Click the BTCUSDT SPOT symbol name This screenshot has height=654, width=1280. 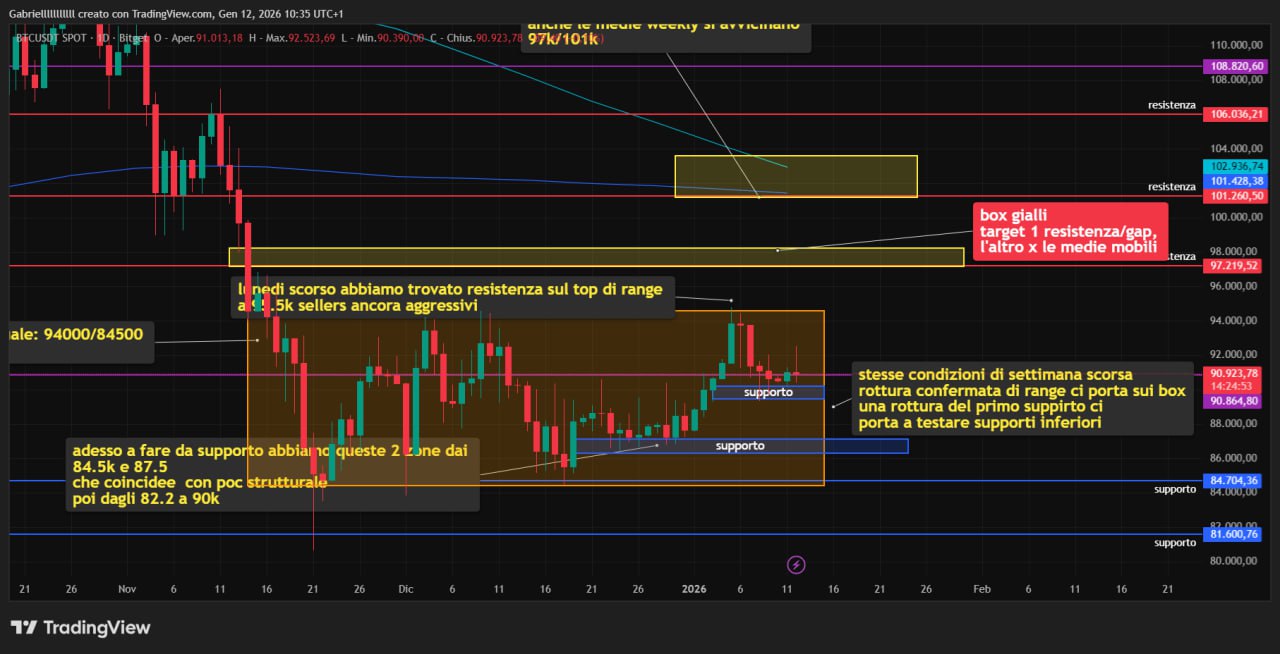click(x=50, y=38)
